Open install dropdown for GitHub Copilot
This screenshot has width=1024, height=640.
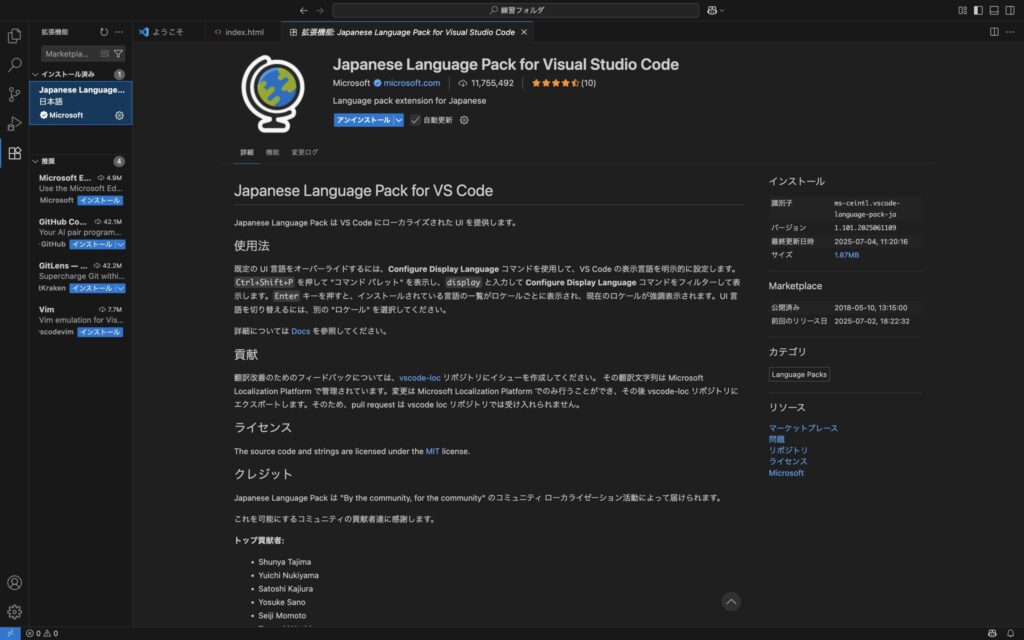pyautogui.click(x=121, y=244)
